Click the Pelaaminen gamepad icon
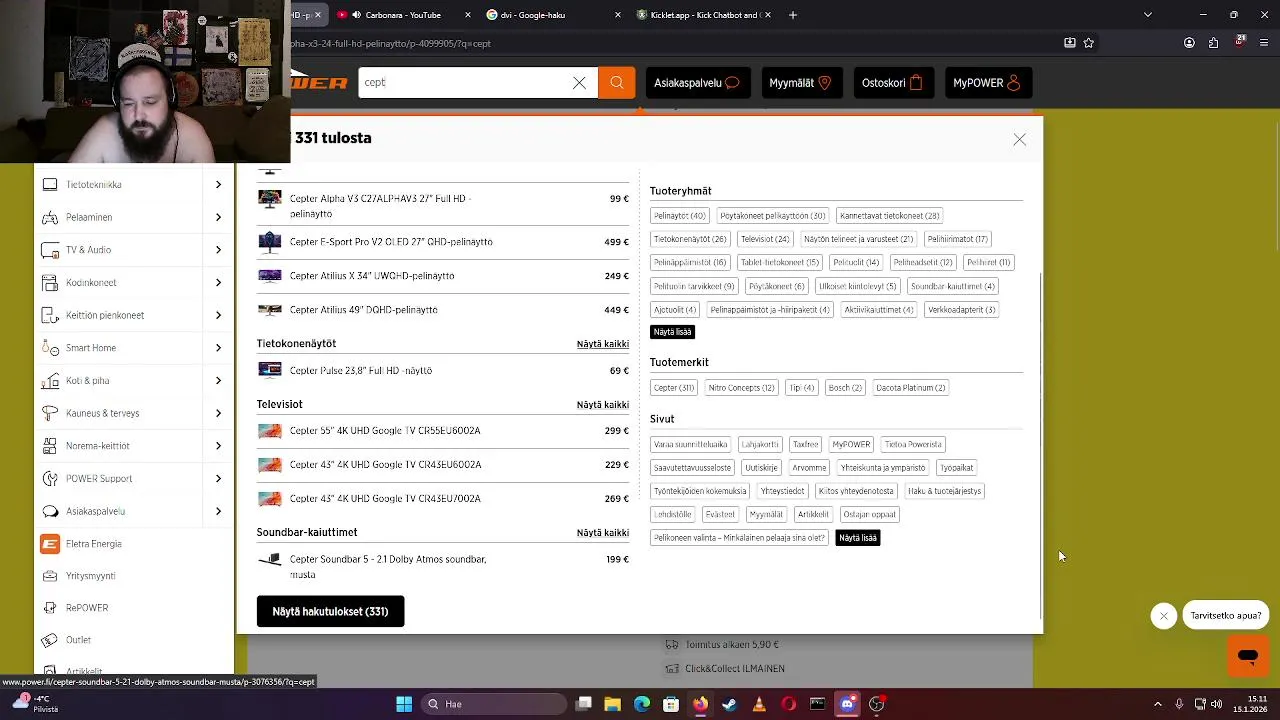Image resolution: width=1280 pixels, height=720 pixels. coord(50,217)
